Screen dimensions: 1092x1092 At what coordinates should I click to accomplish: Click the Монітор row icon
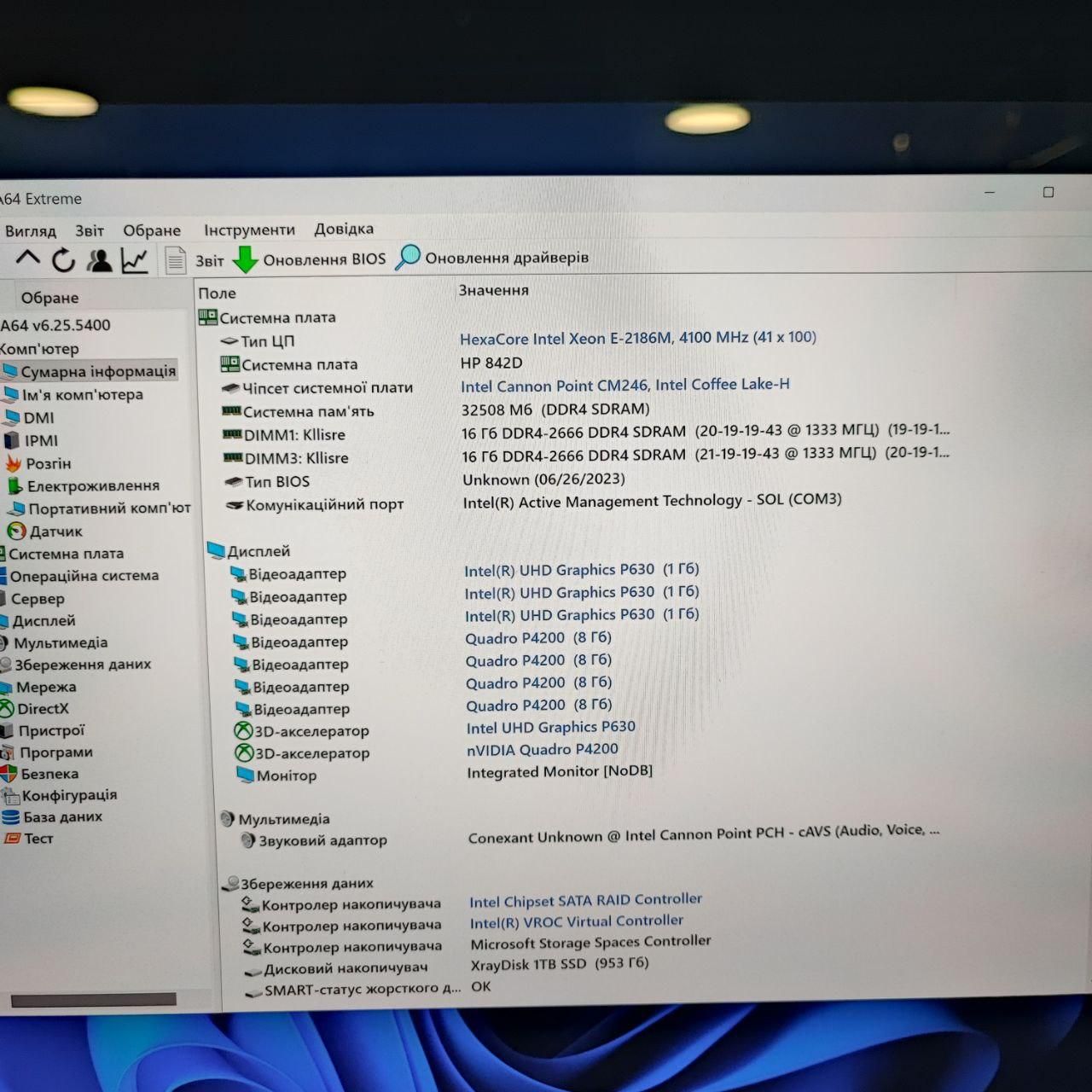click(x=245, y=775)
